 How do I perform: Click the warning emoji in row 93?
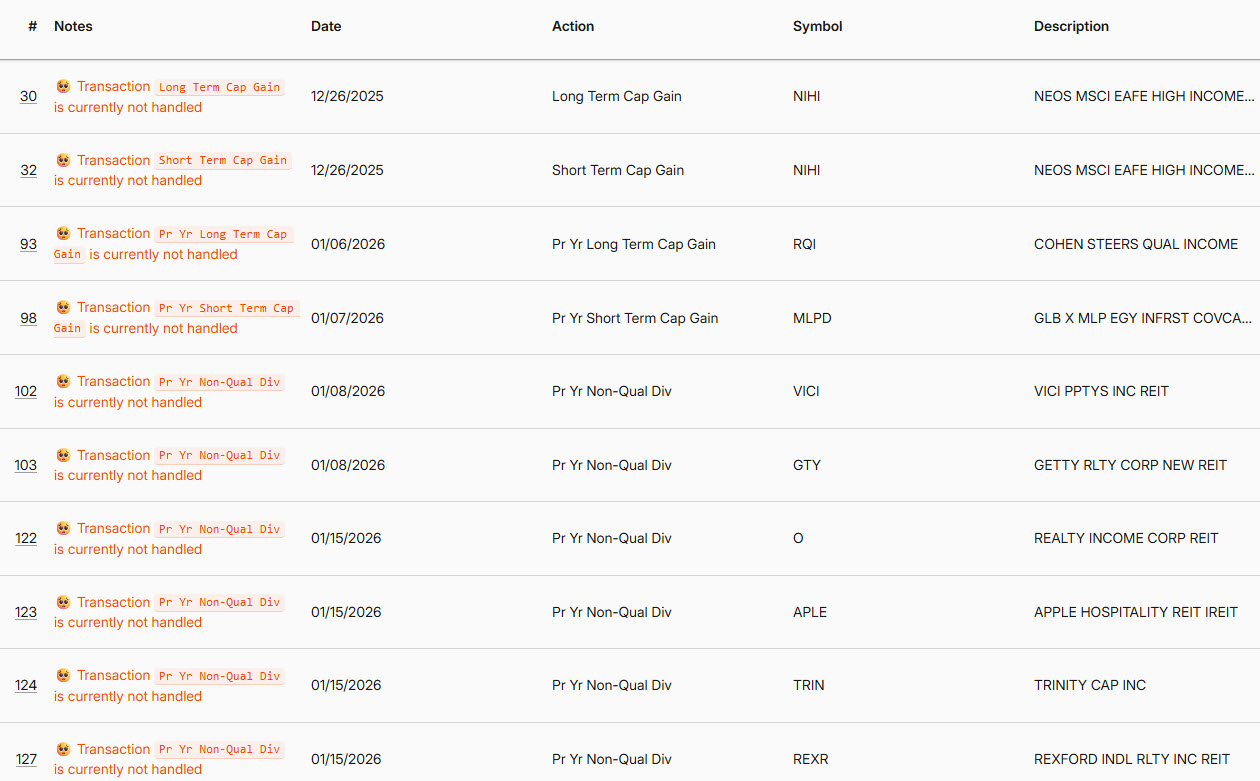pos(63,233)
